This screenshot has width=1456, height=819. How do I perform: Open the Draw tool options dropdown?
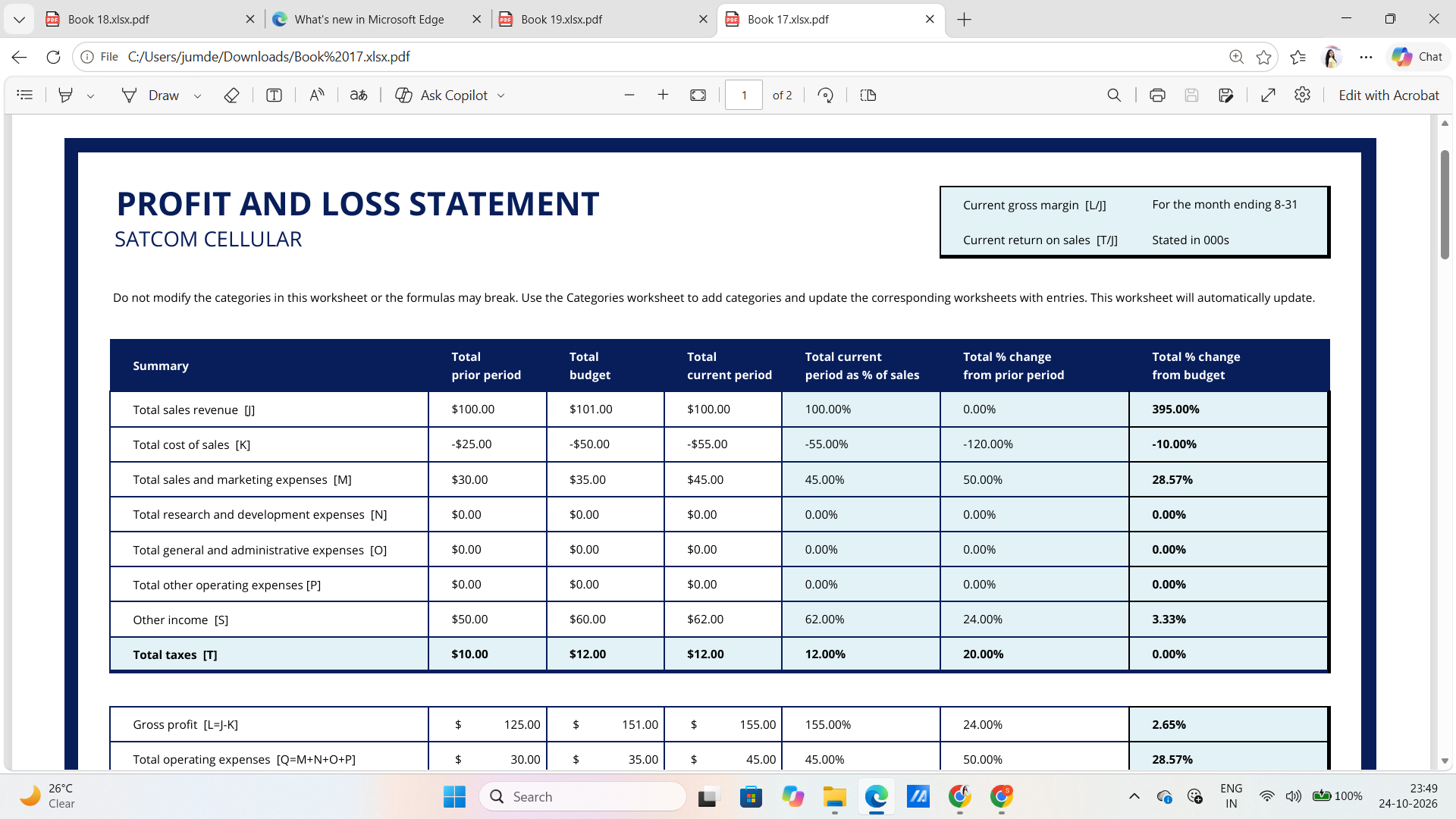pos(197,96)
